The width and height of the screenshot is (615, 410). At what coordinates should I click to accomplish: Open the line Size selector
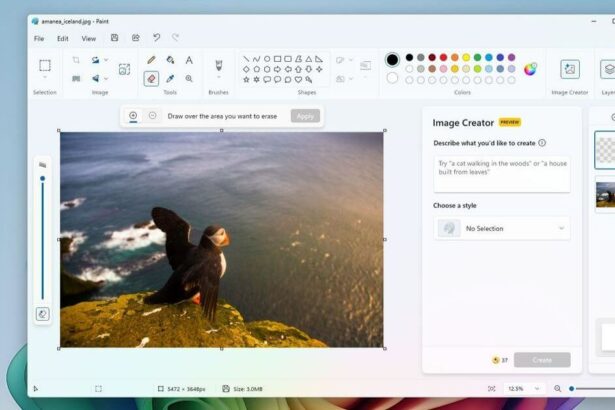tap(366, 66)
